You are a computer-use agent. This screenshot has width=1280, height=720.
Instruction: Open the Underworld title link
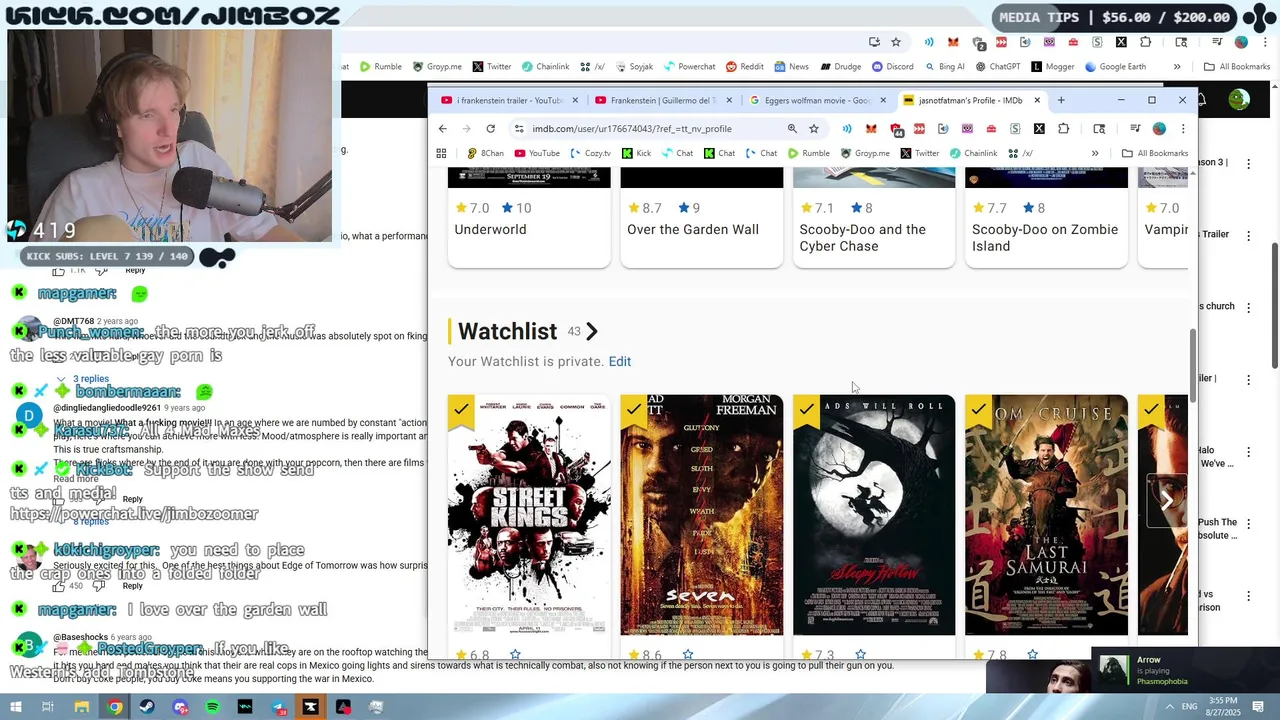(x=490, y=229)
